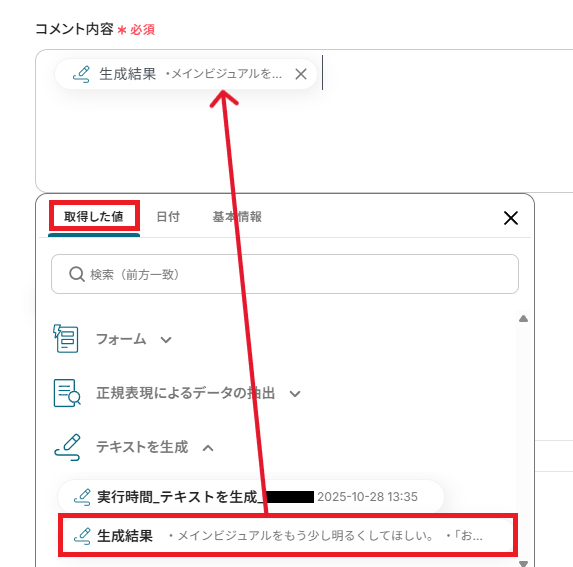This screenshot has height=567, width=573.
Task: Select 実行時間_テキストを生成 value row
Action: [x=251, y=497]
